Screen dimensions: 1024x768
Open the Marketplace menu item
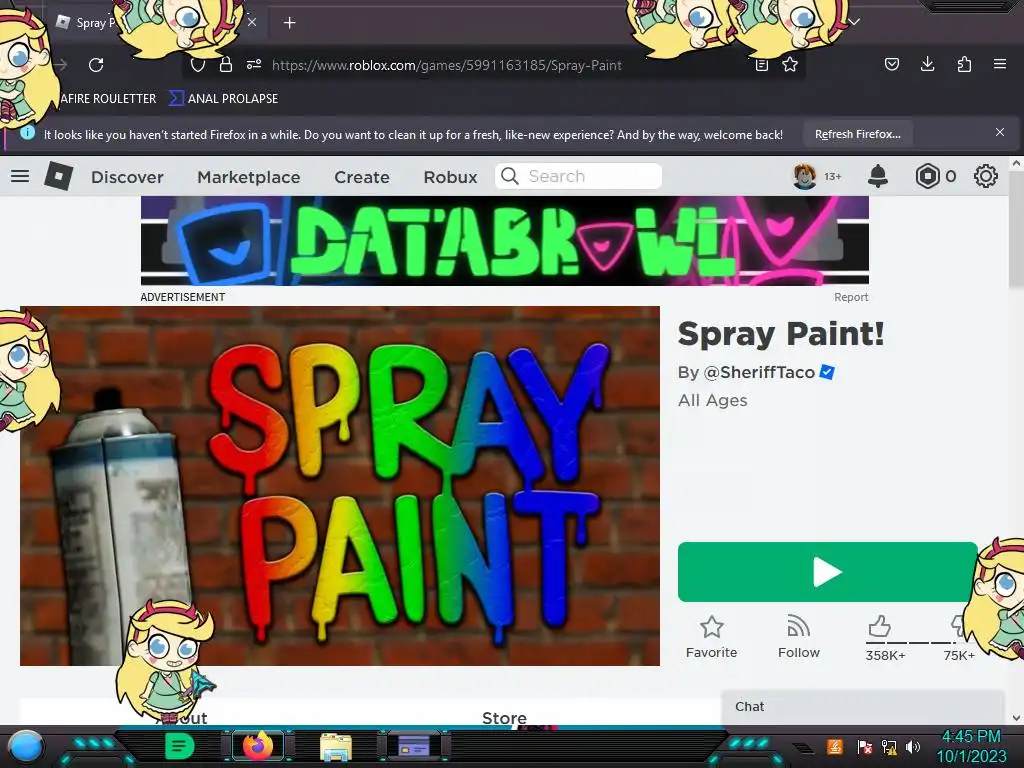pyautogui.click(x=249, y=177)
